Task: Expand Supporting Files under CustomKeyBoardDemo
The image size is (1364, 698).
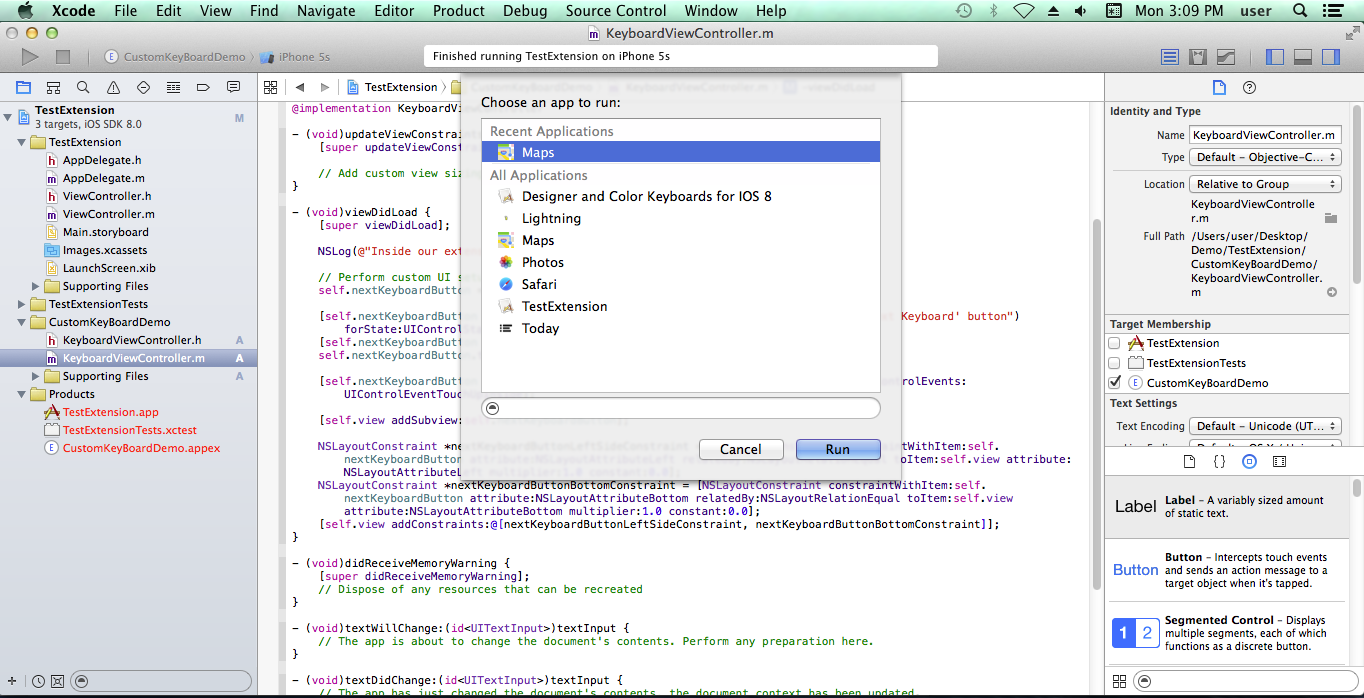Action: [x=36, y=376]
